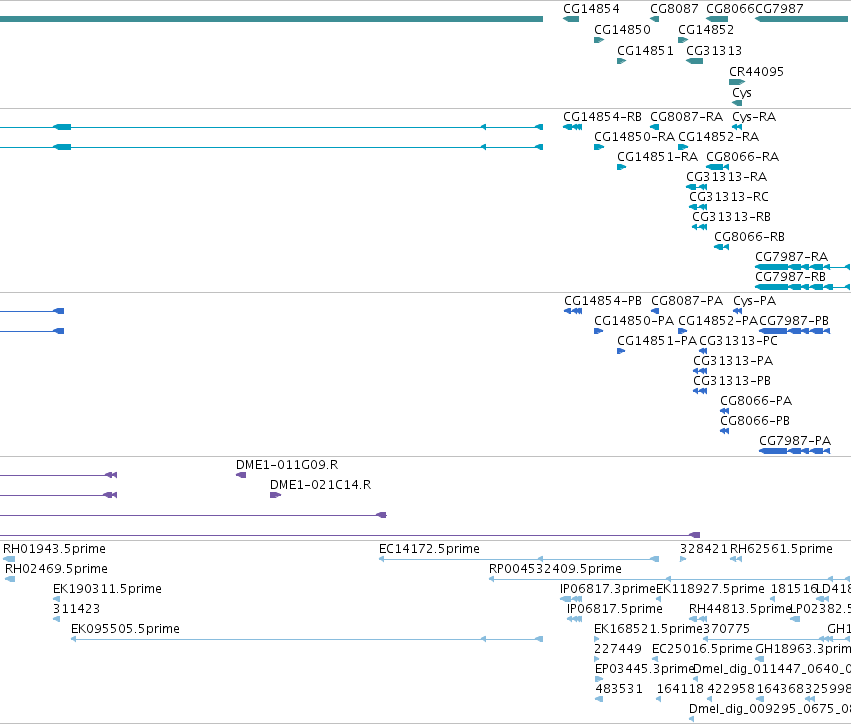This screenshot has height=724, width=851.
Task: Click EST RH62561.5prime
Action: click(781, 549)
